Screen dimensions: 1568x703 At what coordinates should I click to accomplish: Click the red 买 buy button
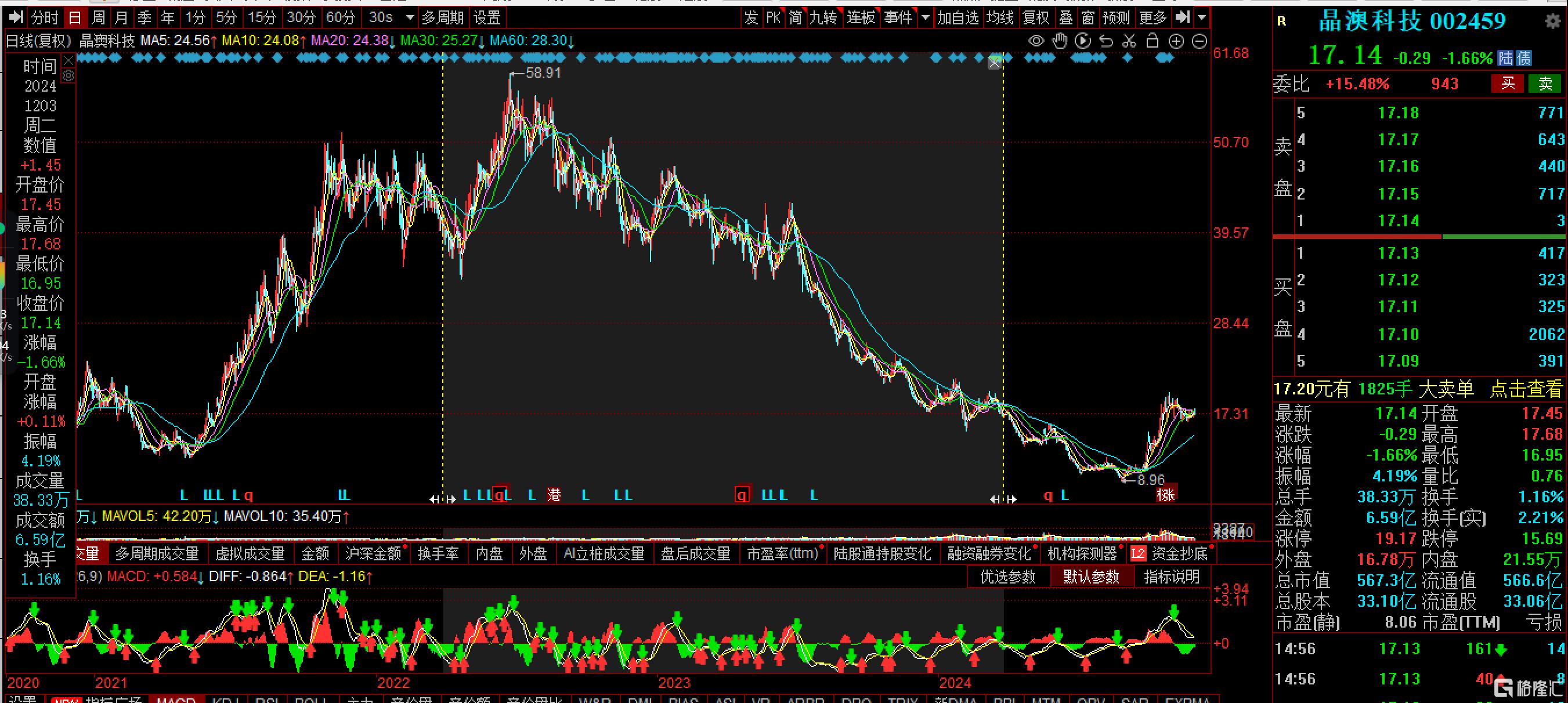pos(1507,84)
